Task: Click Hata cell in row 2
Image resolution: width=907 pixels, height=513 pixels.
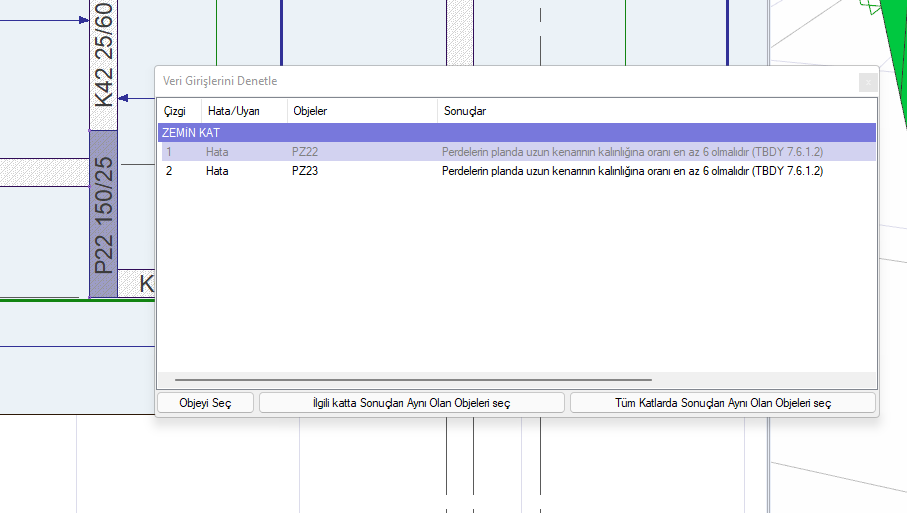Action: pyautogui.click(x=217, y=171)
